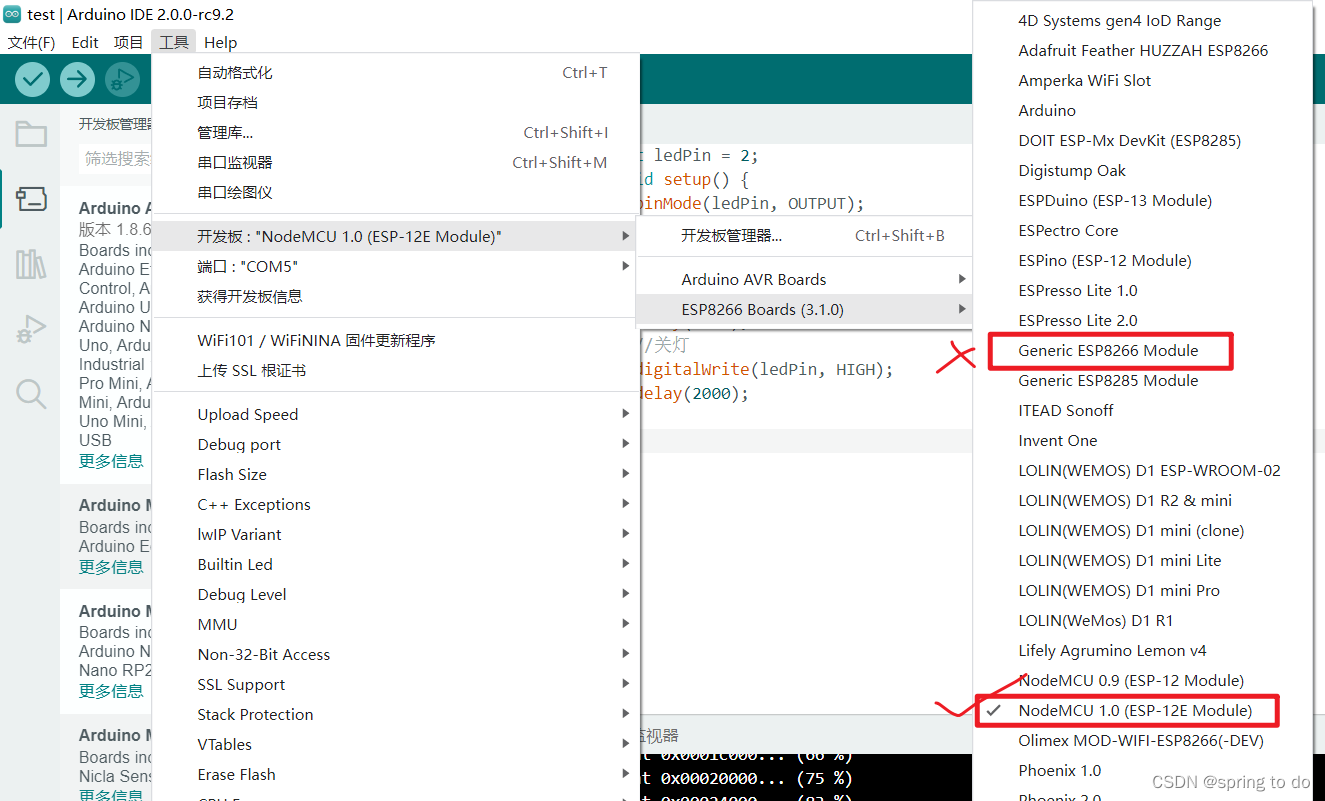Expand MMU submenu

click(x=396, y=625)
